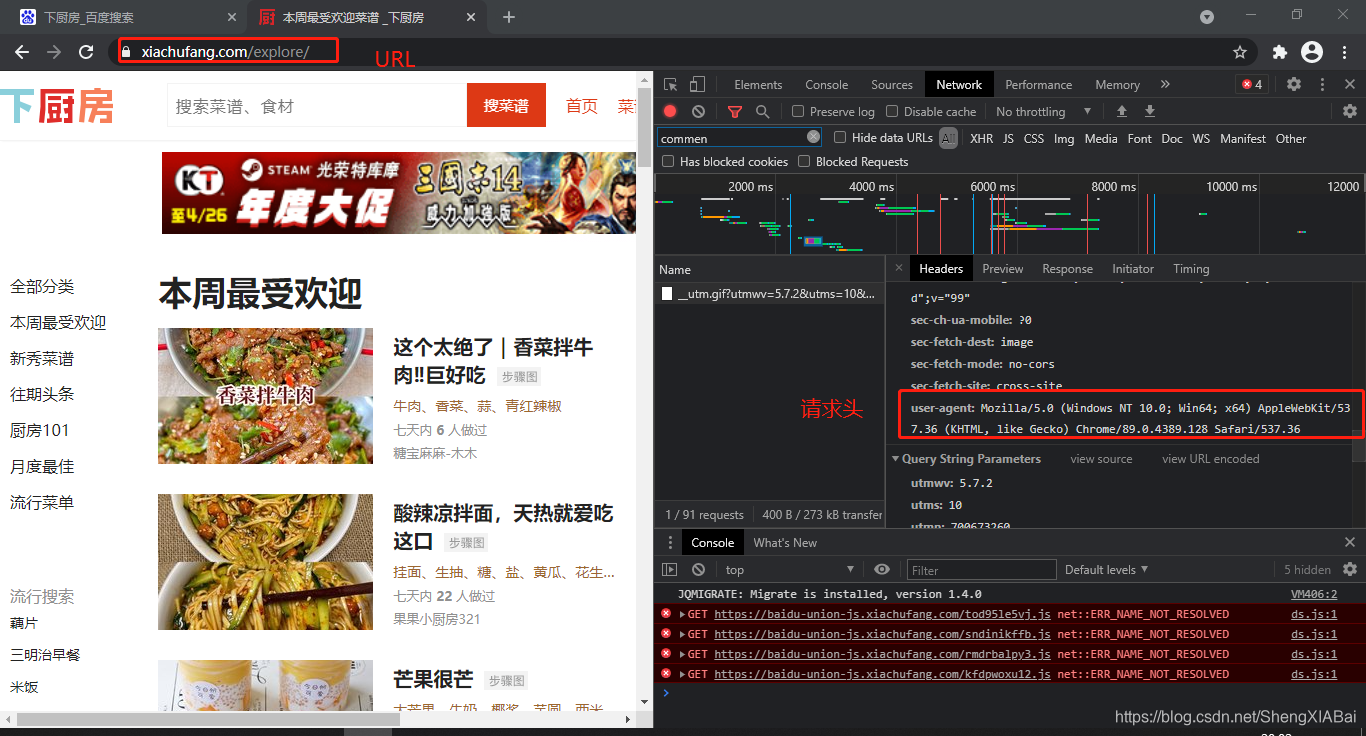Screen dimensions: 1366x736
Task: Export HAR file download arrow icon
Action: (x=1150, y=111)
